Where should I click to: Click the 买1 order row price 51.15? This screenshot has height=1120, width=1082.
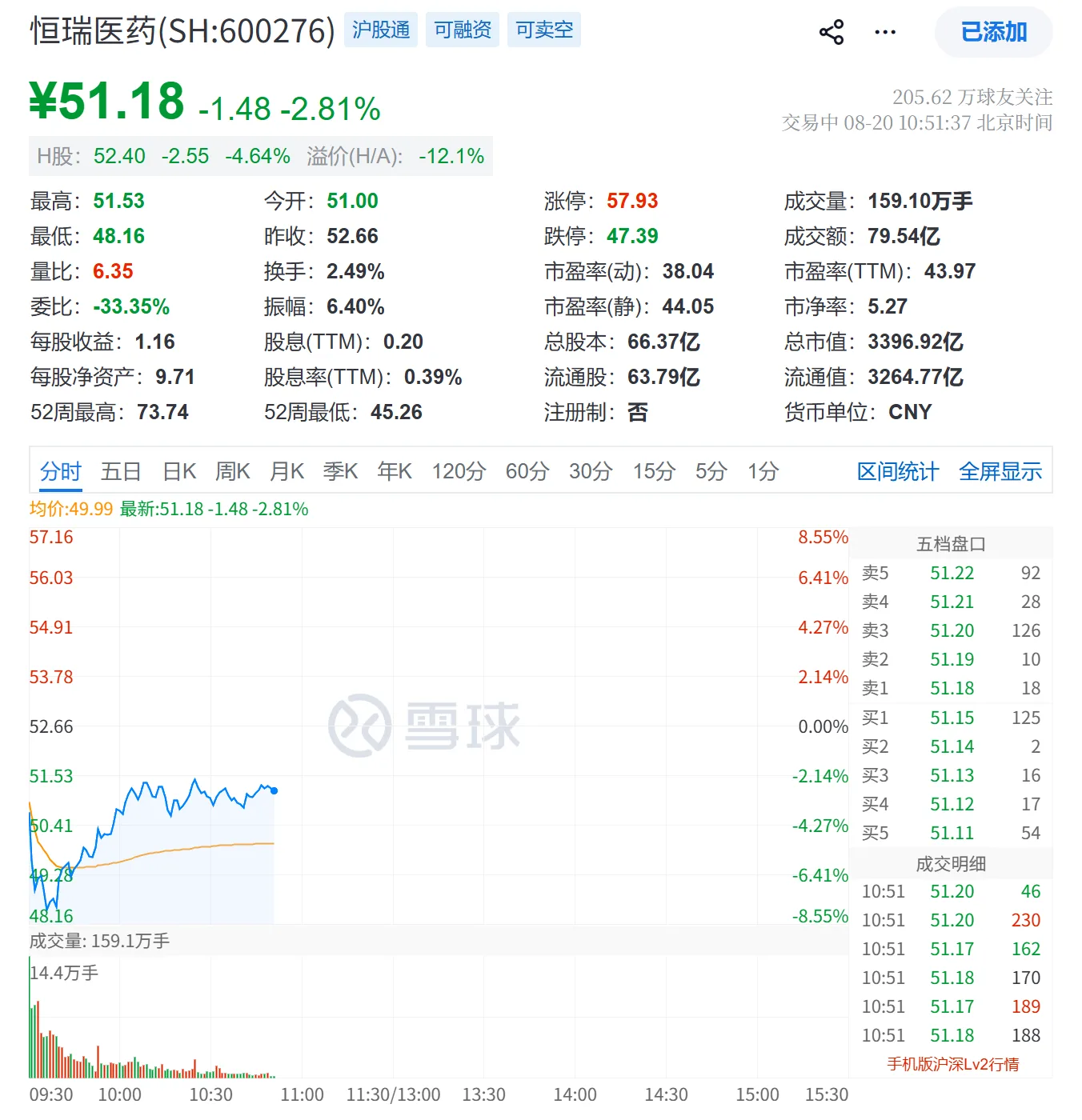click(952, 718)
